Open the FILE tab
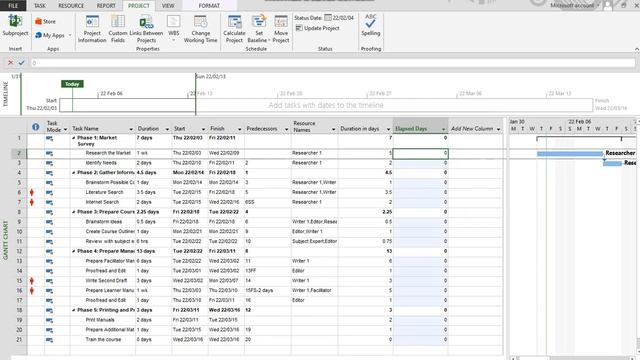Image resolution: width=640 pixels, height=360 pixels. coord(13,5)
